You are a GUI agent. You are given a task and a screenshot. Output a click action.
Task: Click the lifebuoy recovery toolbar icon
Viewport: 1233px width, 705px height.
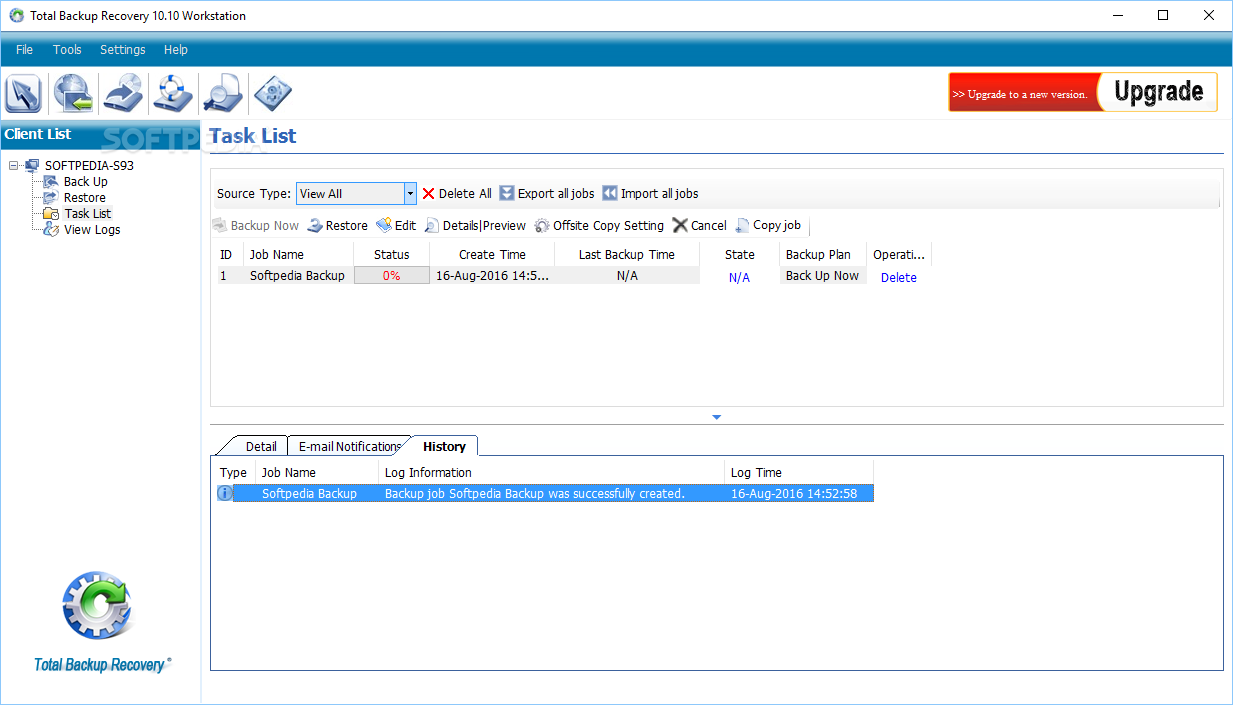click(x=172, y=94)
